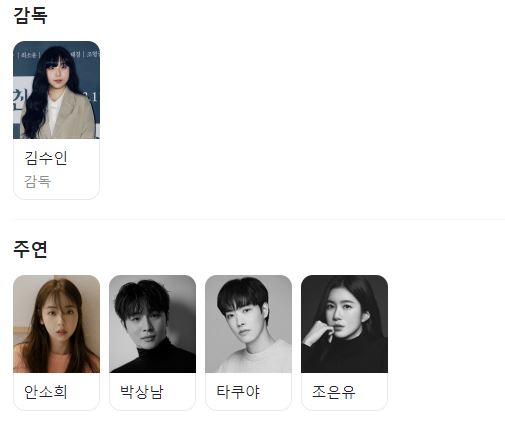Image resolution: width=505 pixels, height=424 pixels.
Task: Select the 김수인 director card
Action: 56,120
